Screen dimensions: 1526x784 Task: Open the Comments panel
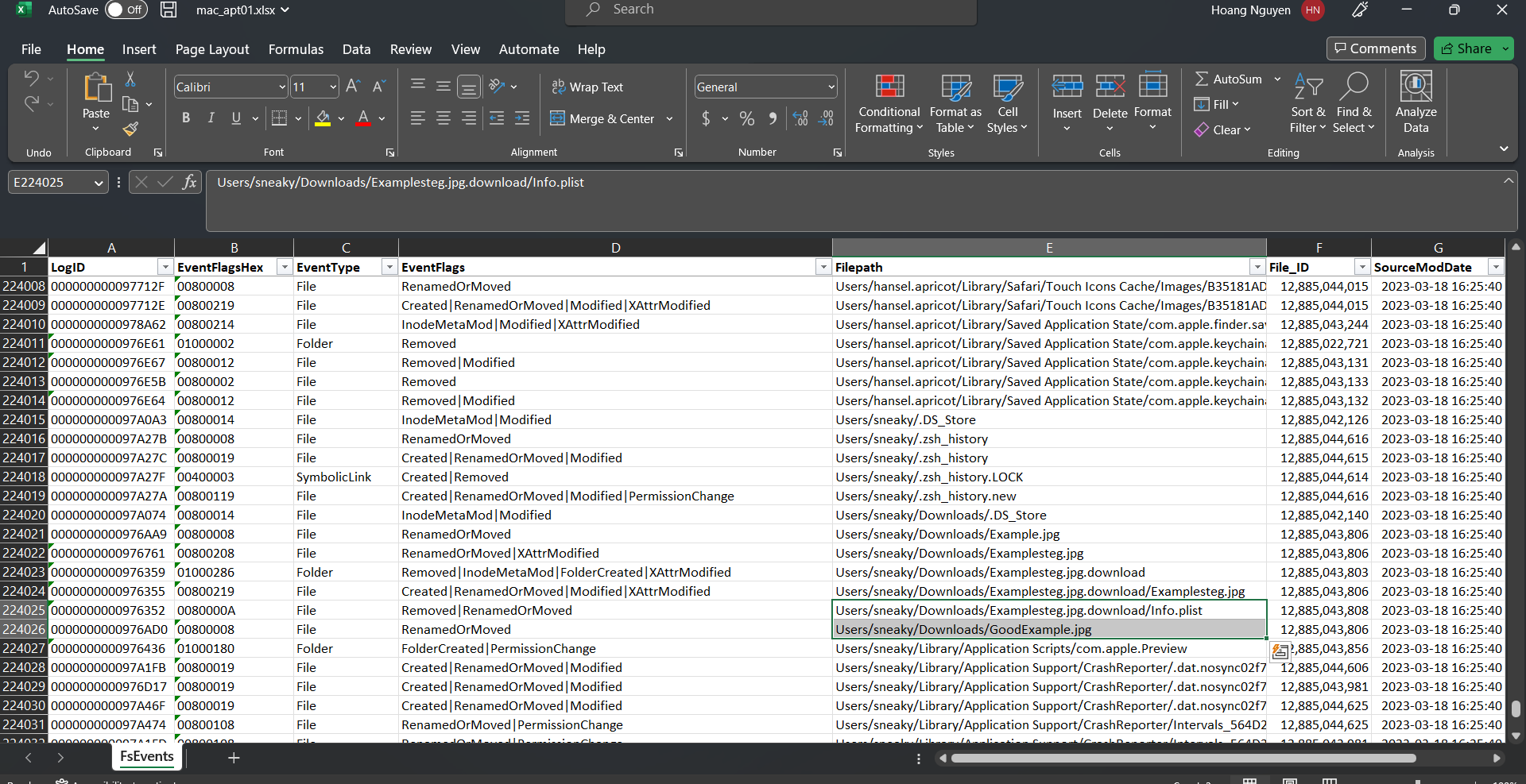coord(1376,48)
